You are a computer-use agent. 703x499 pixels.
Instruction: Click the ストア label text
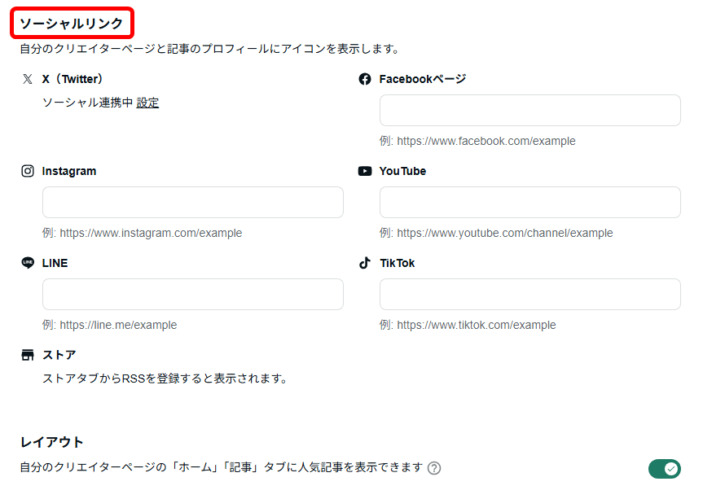tap(59, 355)
